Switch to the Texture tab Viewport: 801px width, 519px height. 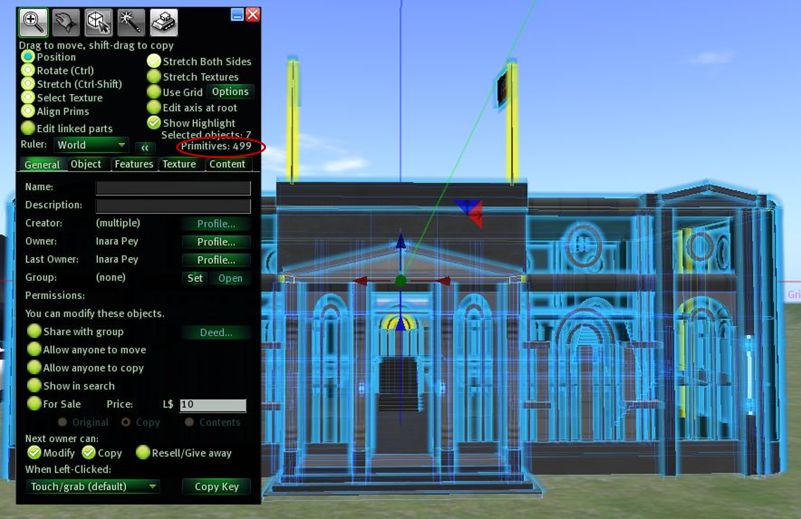[179, 164]
